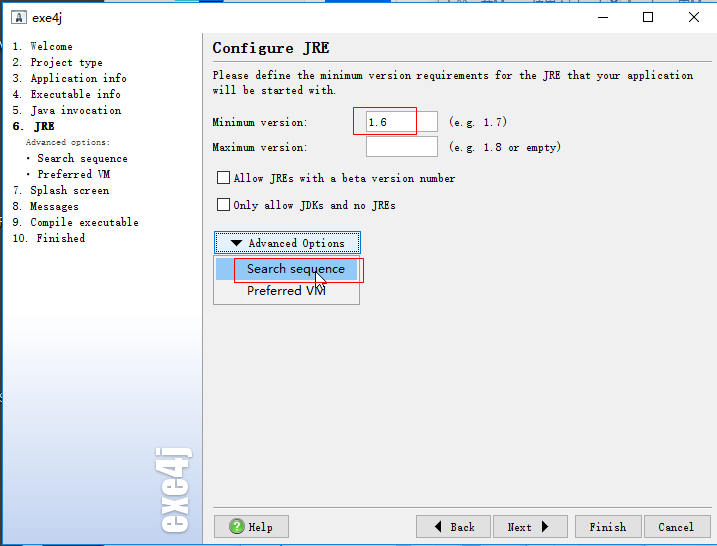Choose Preferred VM from the dropdown menu
This screenshot has height=546, width=717.
point(286,291)
